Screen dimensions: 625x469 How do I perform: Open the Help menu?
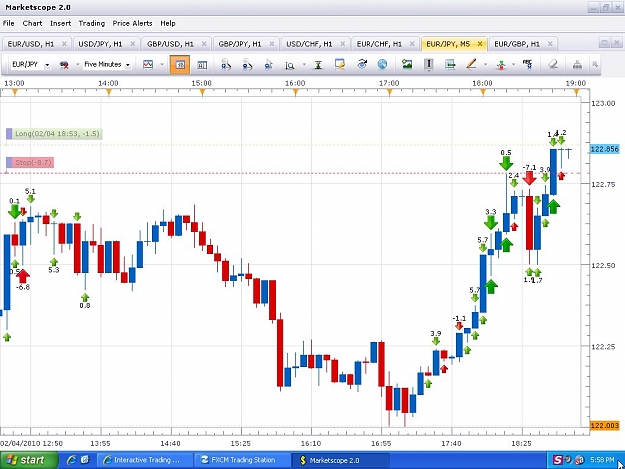click(x=168, y=23)
